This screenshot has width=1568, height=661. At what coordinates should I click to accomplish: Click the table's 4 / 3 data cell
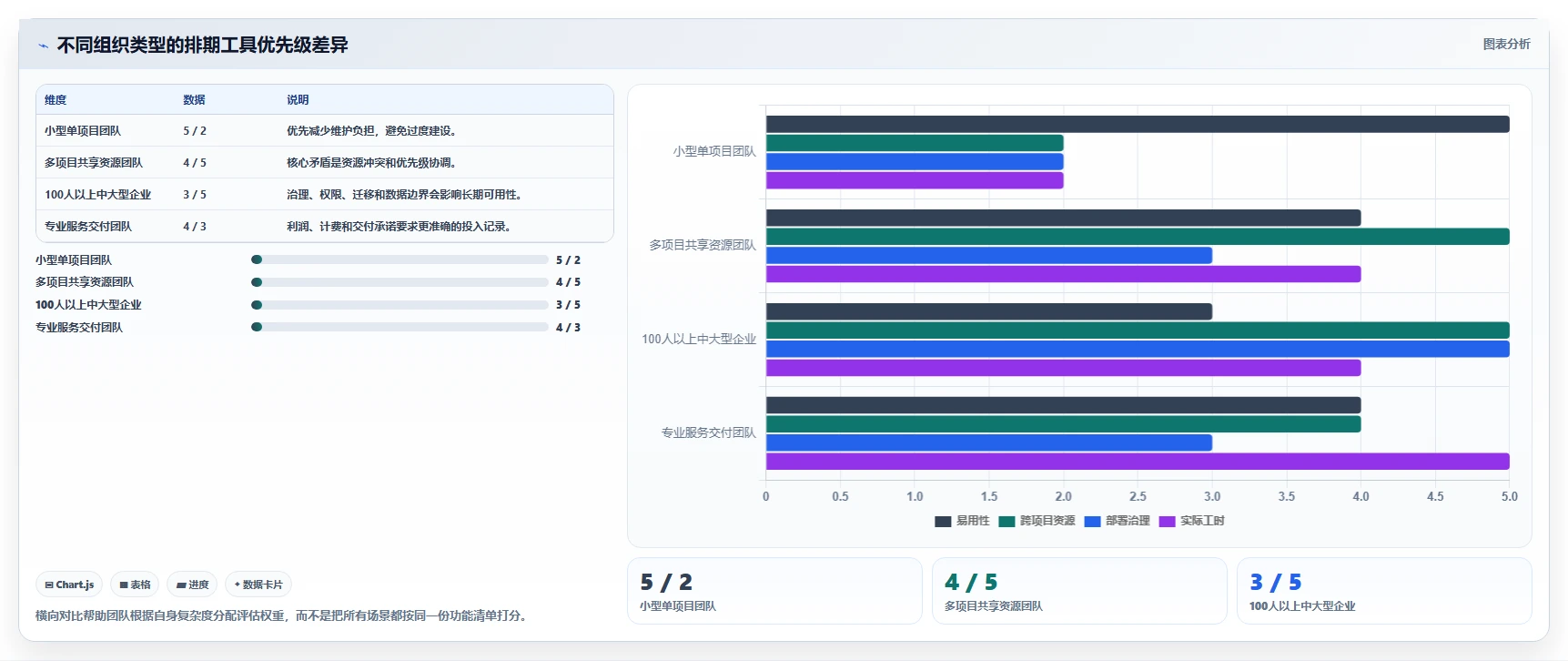coord(195,227)
